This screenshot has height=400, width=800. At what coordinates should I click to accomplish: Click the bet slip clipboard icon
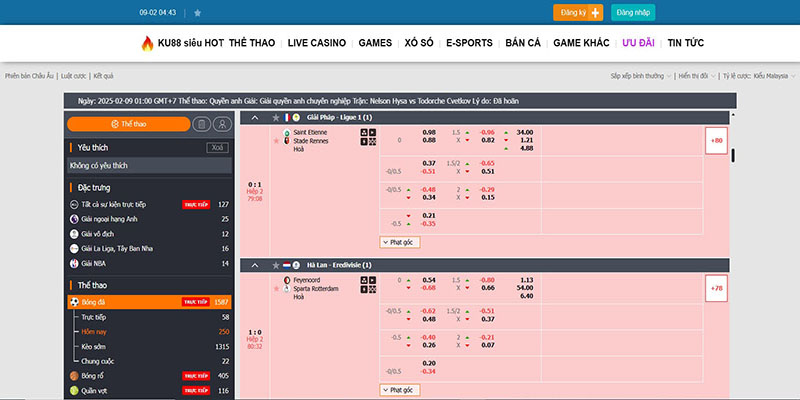(201, 124)
